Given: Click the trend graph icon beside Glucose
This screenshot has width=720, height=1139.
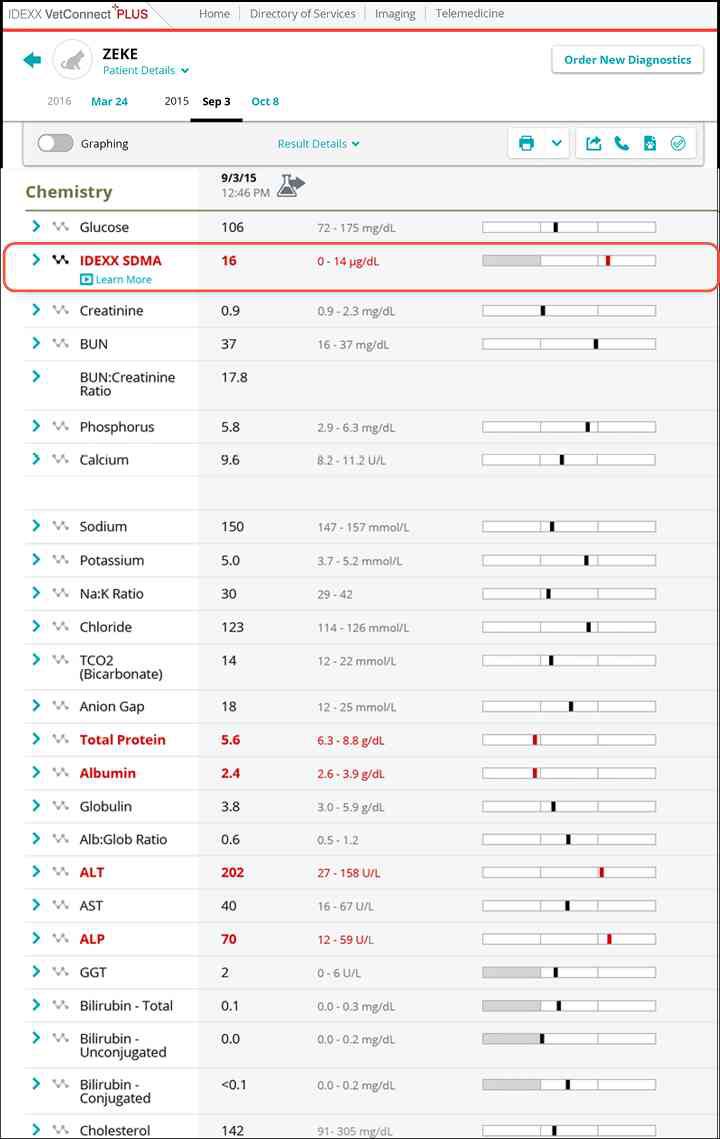Looking at the screenshot, I should click(61, 227).
